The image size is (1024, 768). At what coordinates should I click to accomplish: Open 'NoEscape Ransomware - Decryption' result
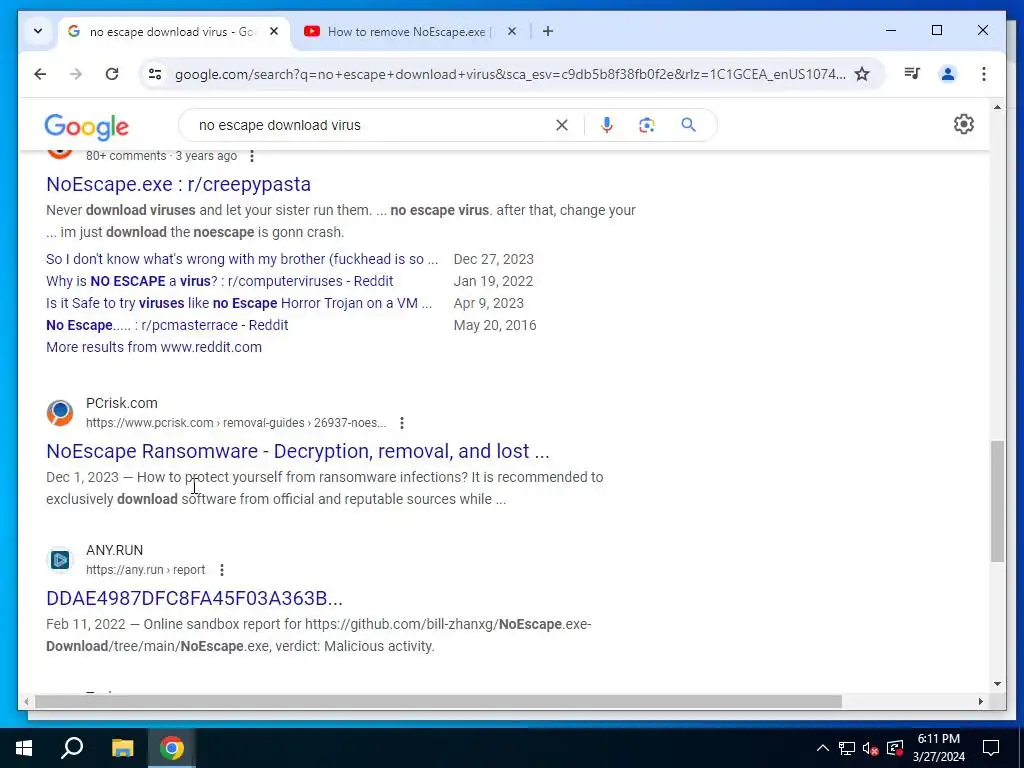pos(298,451)
